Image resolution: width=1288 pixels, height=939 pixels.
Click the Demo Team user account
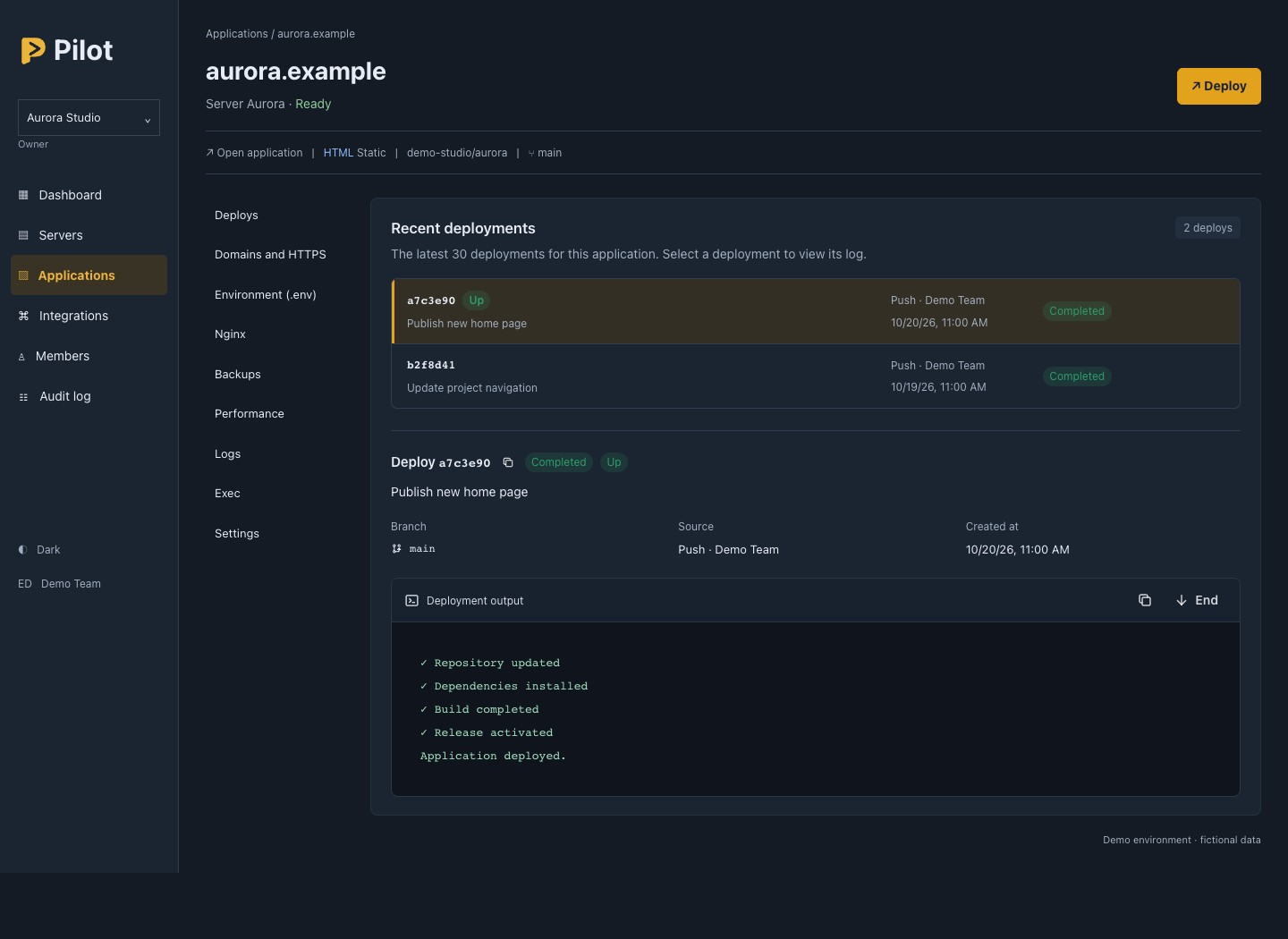click(59, 584)
